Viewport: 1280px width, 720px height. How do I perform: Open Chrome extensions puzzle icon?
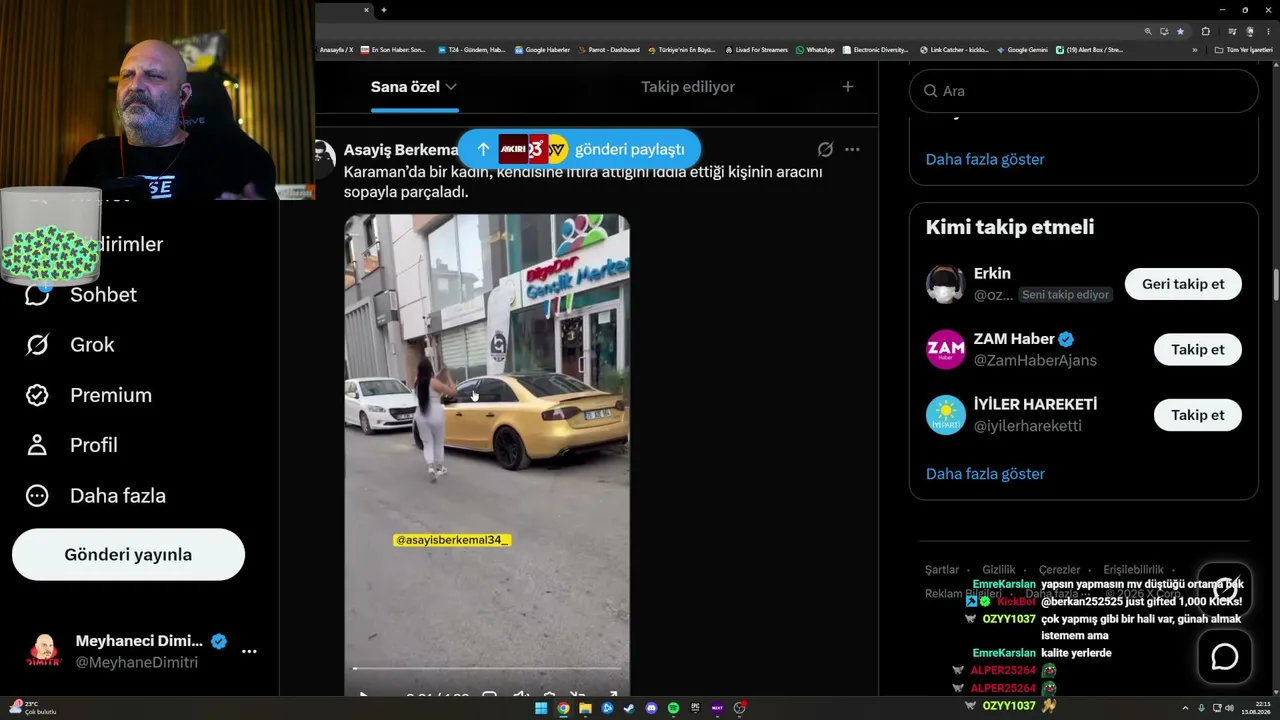[1206, 31]
